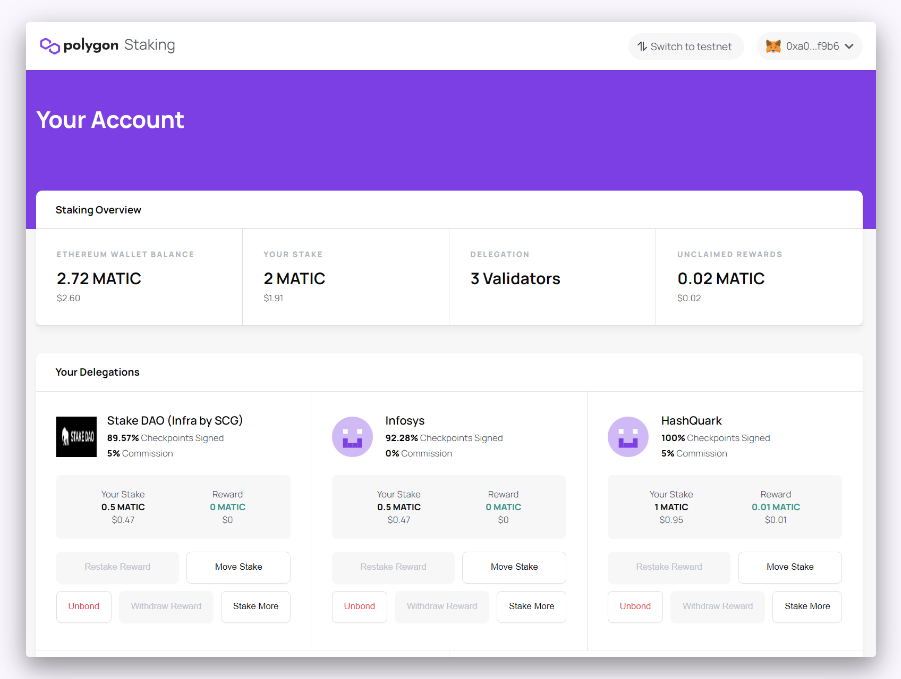901x679 pixels.
Task: Select HashQuark 0.01 MATIC reward value
Action: tap(776, 507)
